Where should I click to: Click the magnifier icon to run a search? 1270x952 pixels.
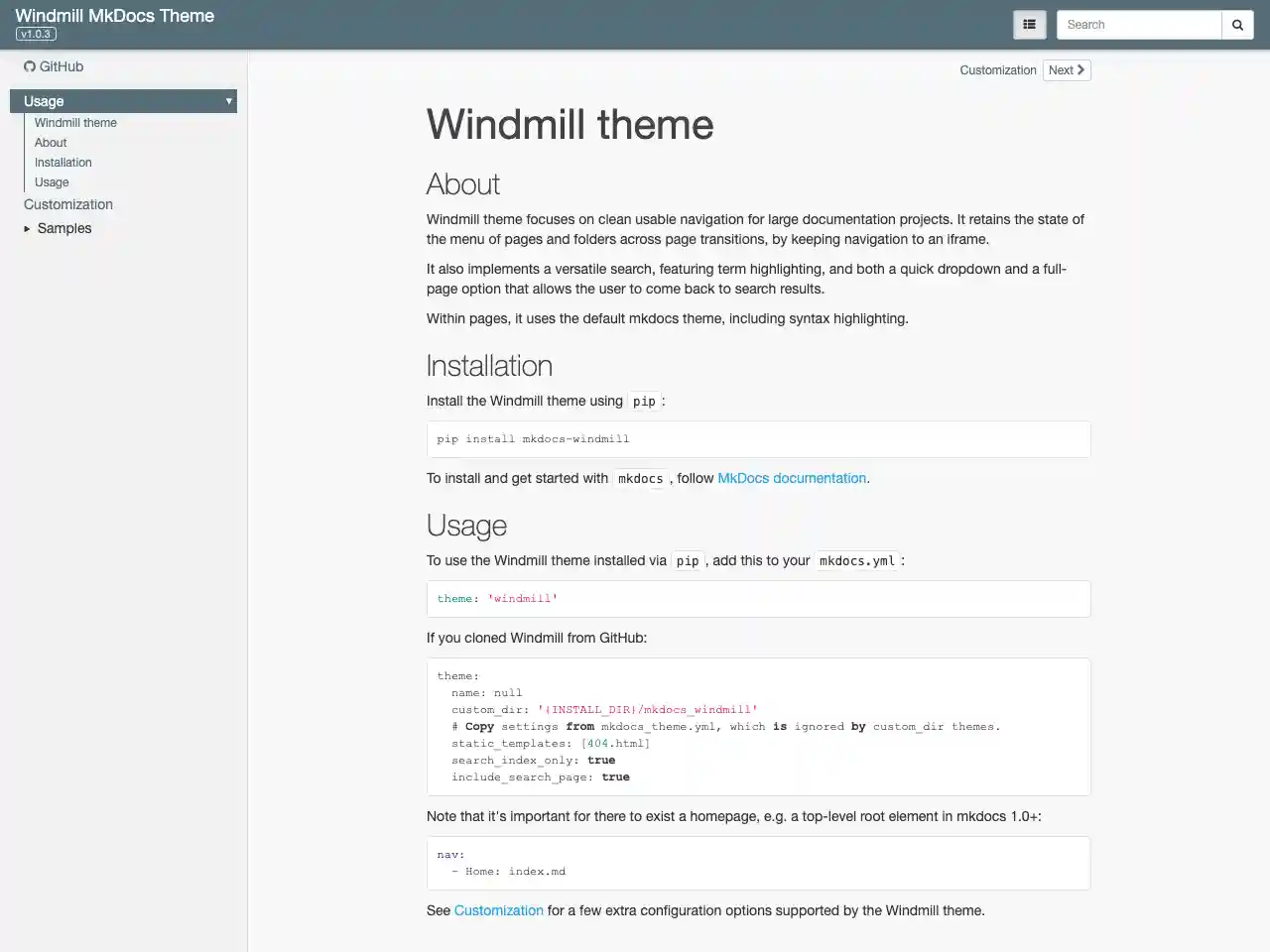click(x=1236, y=24)
